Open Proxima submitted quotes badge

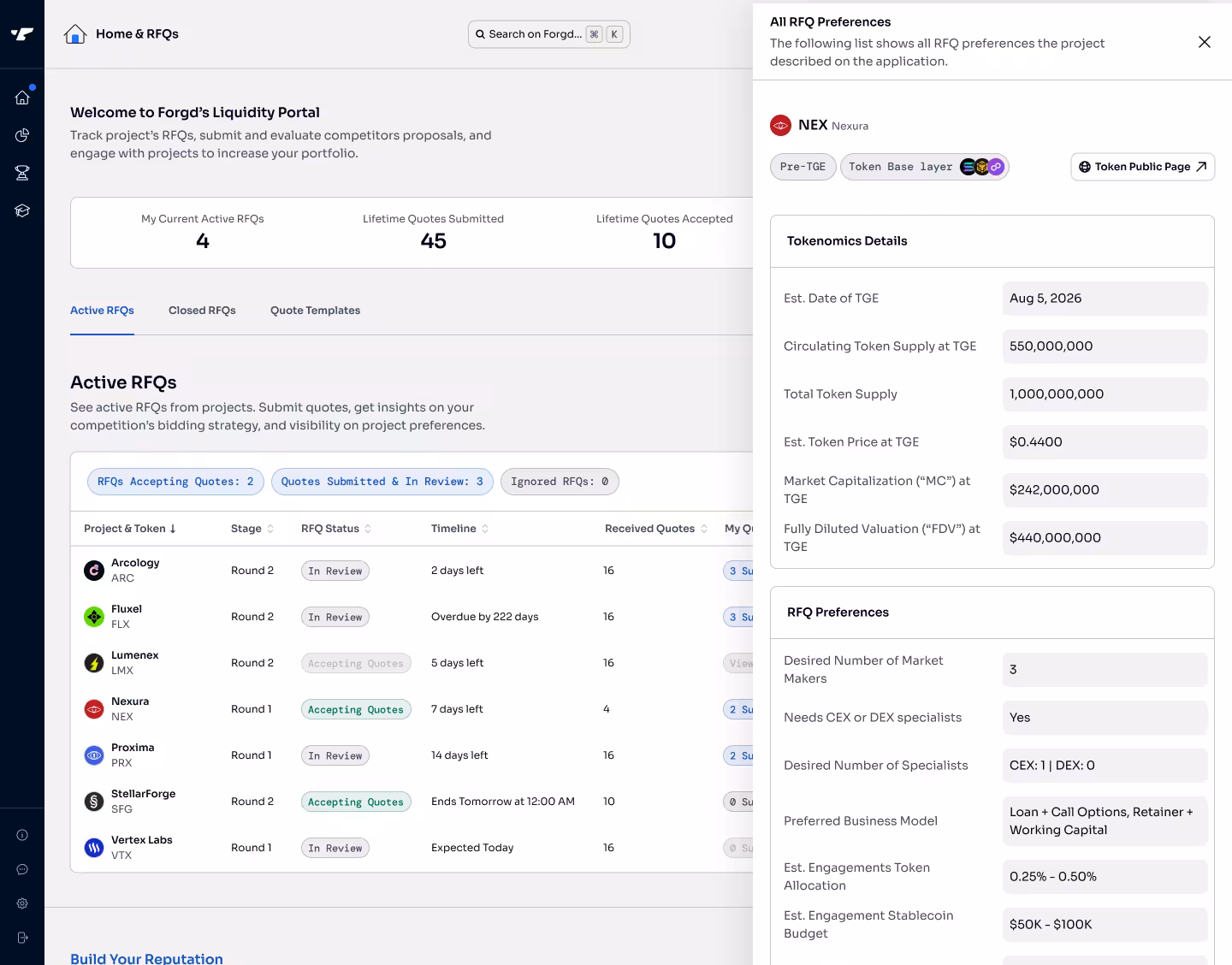coord(738,755)
